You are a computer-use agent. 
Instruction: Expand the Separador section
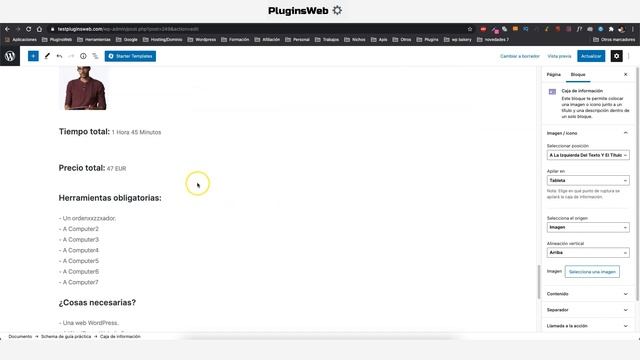pos(587,310)
